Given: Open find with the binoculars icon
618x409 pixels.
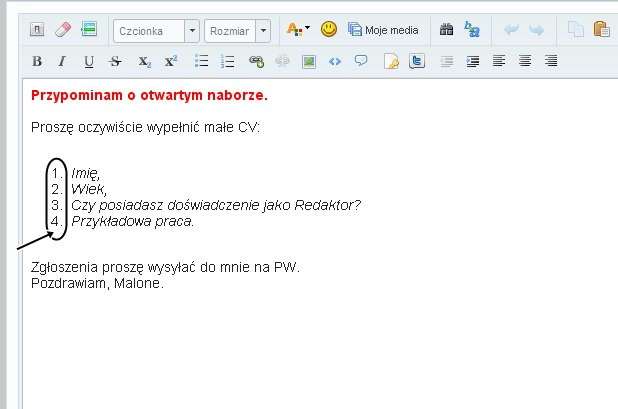Looking at the screenshot, I should pyautogui.click(x=448, y=30).
